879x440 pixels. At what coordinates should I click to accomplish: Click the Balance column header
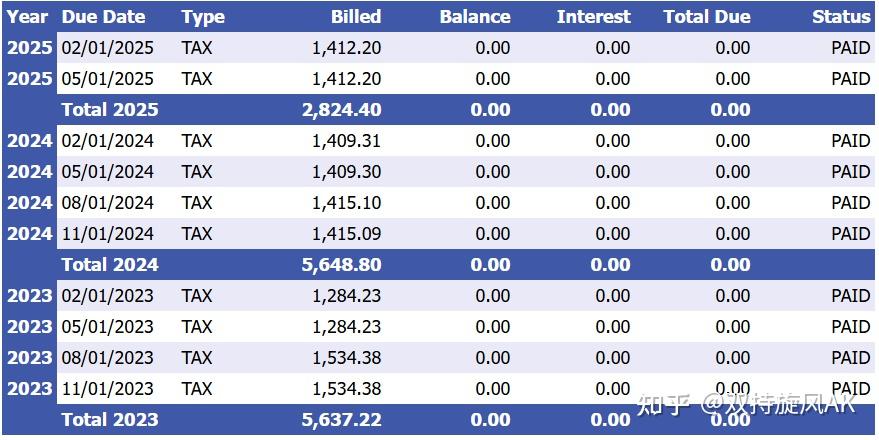[x=475, y=17]
